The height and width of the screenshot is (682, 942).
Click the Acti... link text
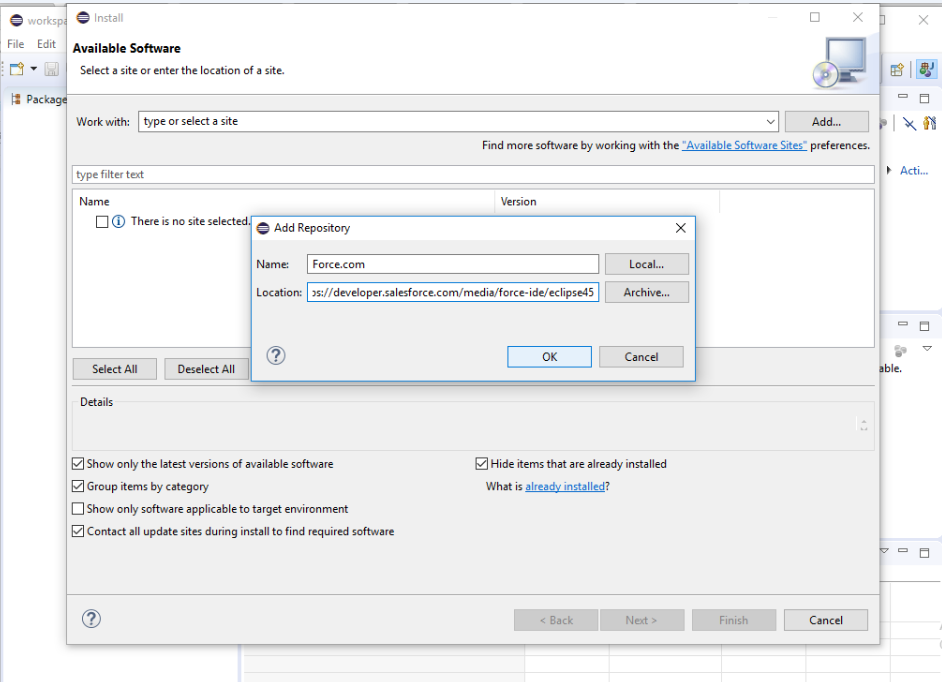click(914, 171)
